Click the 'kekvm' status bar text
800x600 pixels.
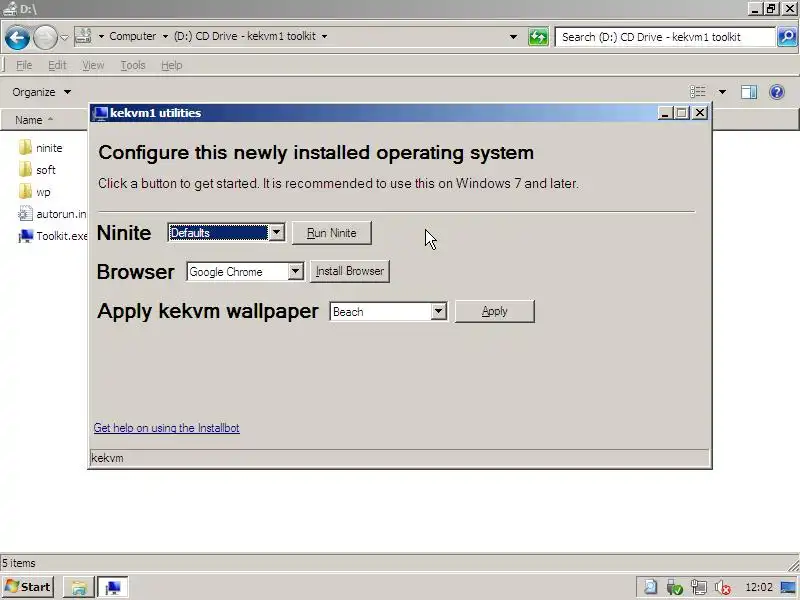coord(107,458)
